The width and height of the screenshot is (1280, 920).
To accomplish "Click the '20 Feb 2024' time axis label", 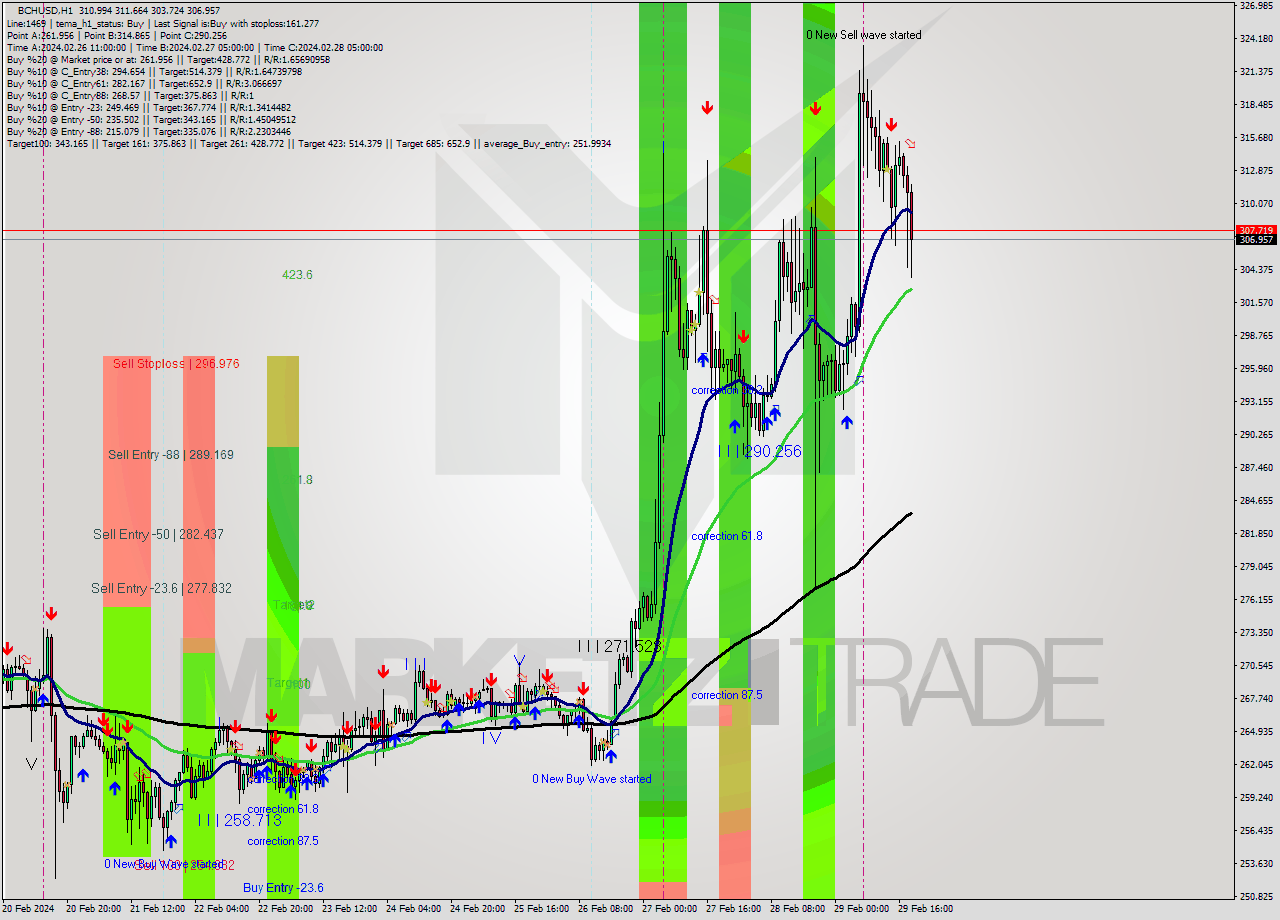I will tap(29, 909).
